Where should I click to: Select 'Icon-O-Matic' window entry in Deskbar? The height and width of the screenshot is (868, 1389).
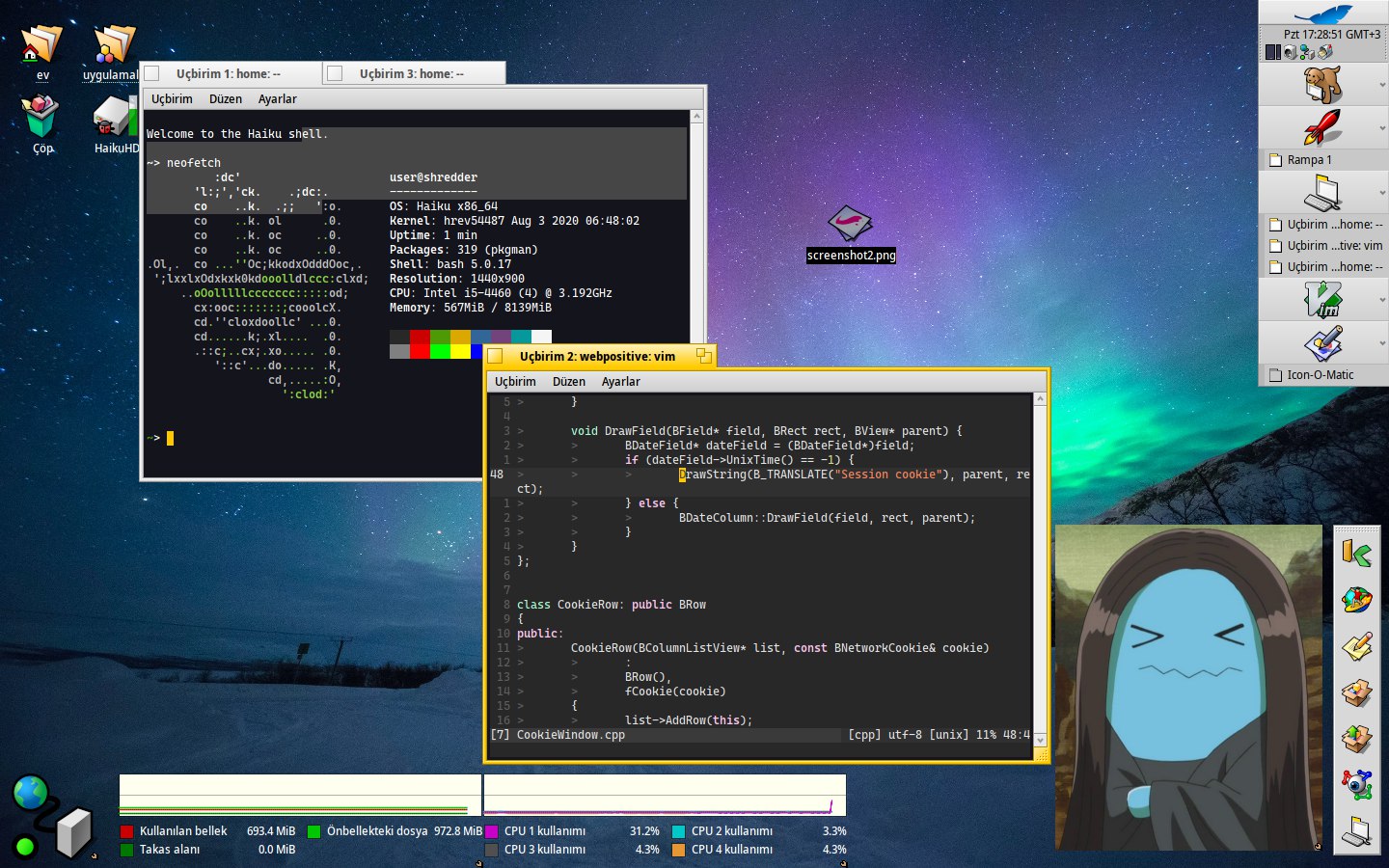pyautogui.click(x=1323, y=375)
